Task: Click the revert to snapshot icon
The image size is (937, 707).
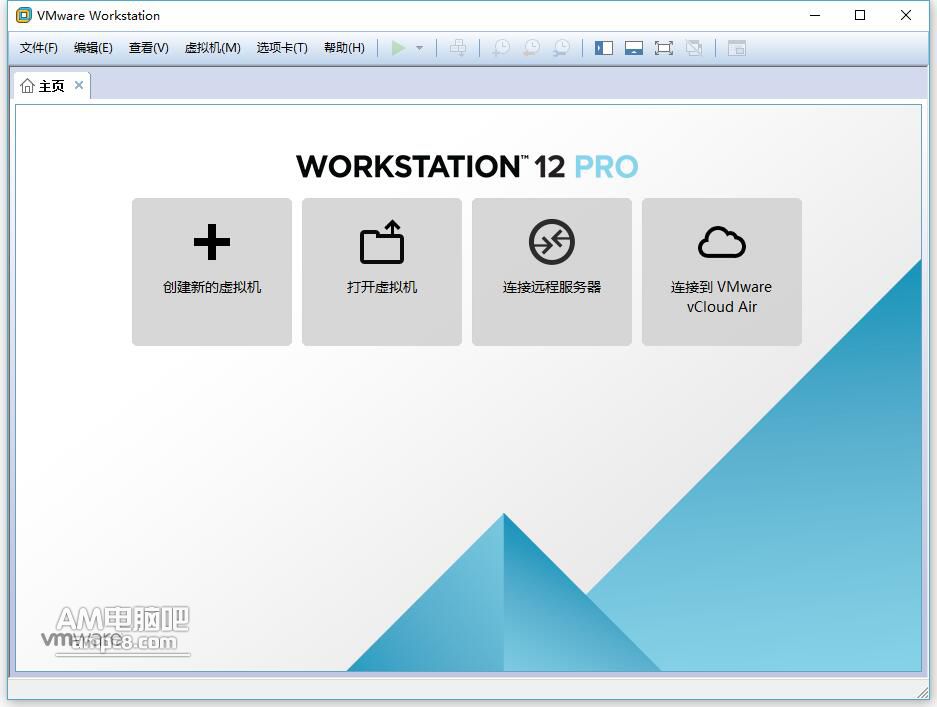Action: [531, 48]
